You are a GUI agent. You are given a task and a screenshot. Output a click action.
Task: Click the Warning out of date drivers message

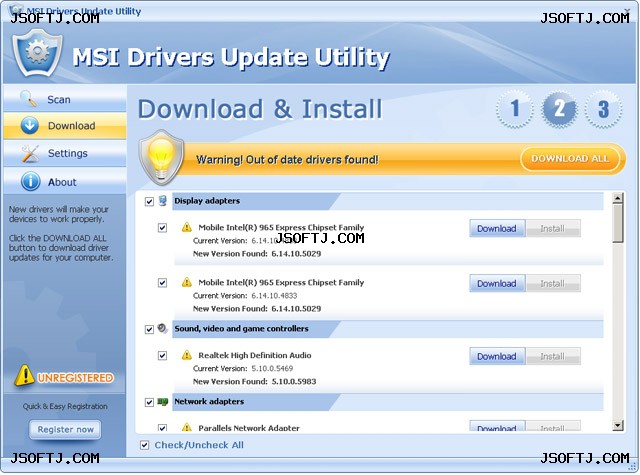click(x=287, y=159)
